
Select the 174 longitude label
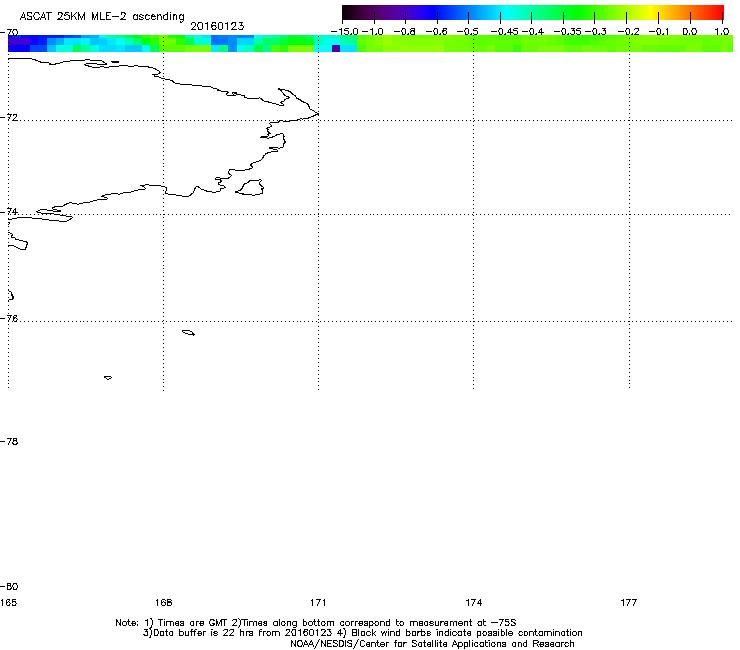click(x=473, y=602)
